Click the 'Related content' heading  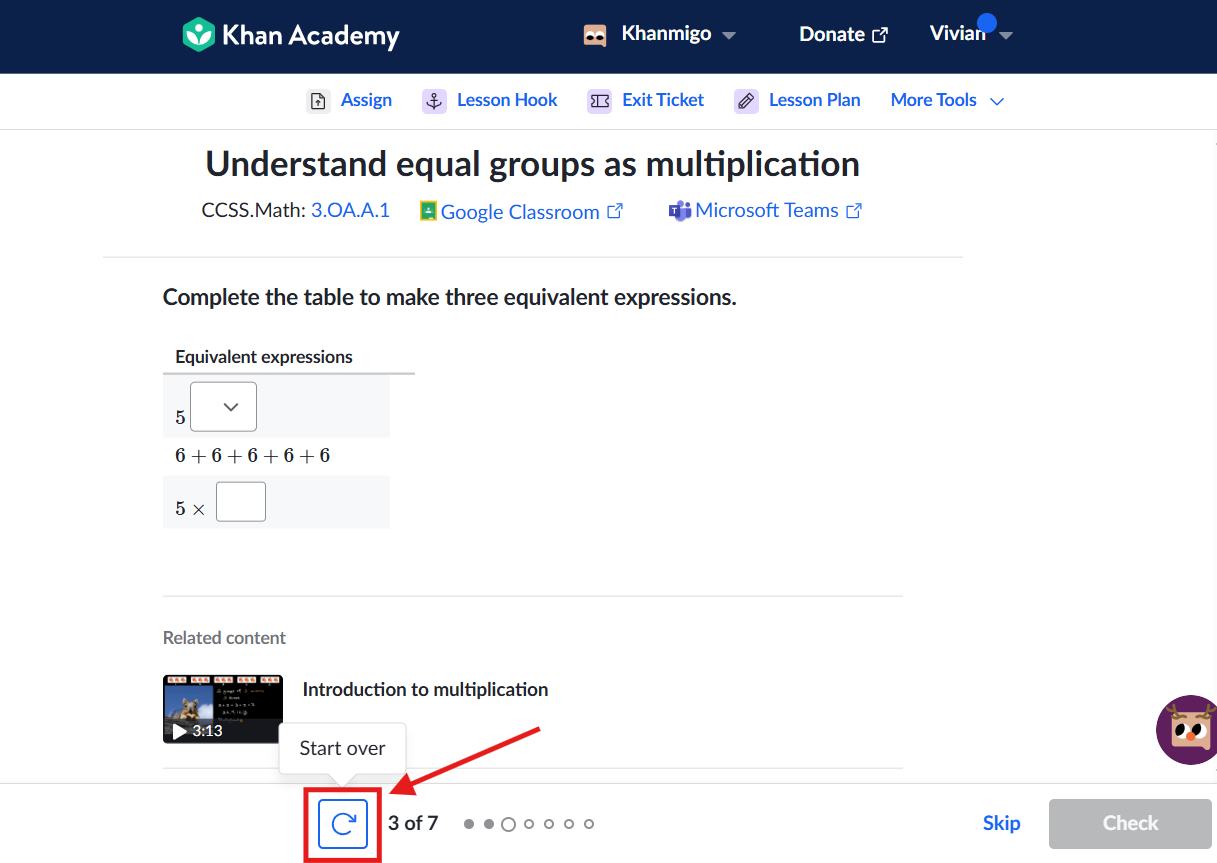(x=224, y=638)
